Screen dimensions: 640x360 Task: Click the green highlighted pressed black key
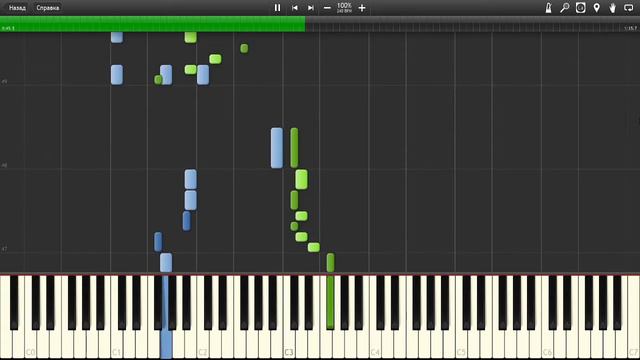(330, 302)
